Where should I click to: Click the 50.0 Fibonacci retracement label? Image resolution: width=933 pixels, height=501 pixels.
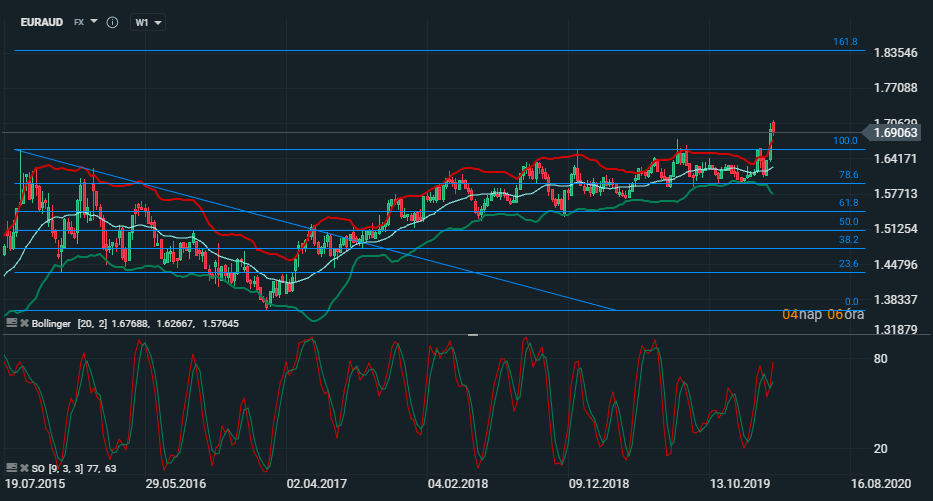pos(848,222)
